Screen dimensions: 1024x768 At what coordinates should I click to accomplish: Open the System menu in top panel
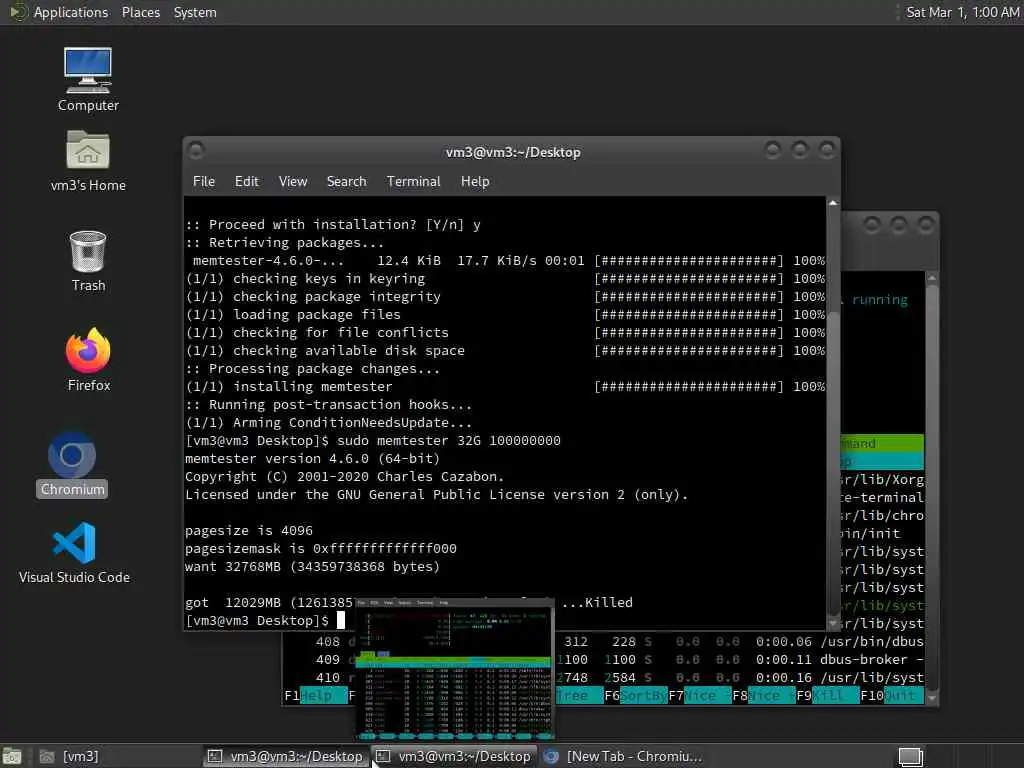point(195,12)
